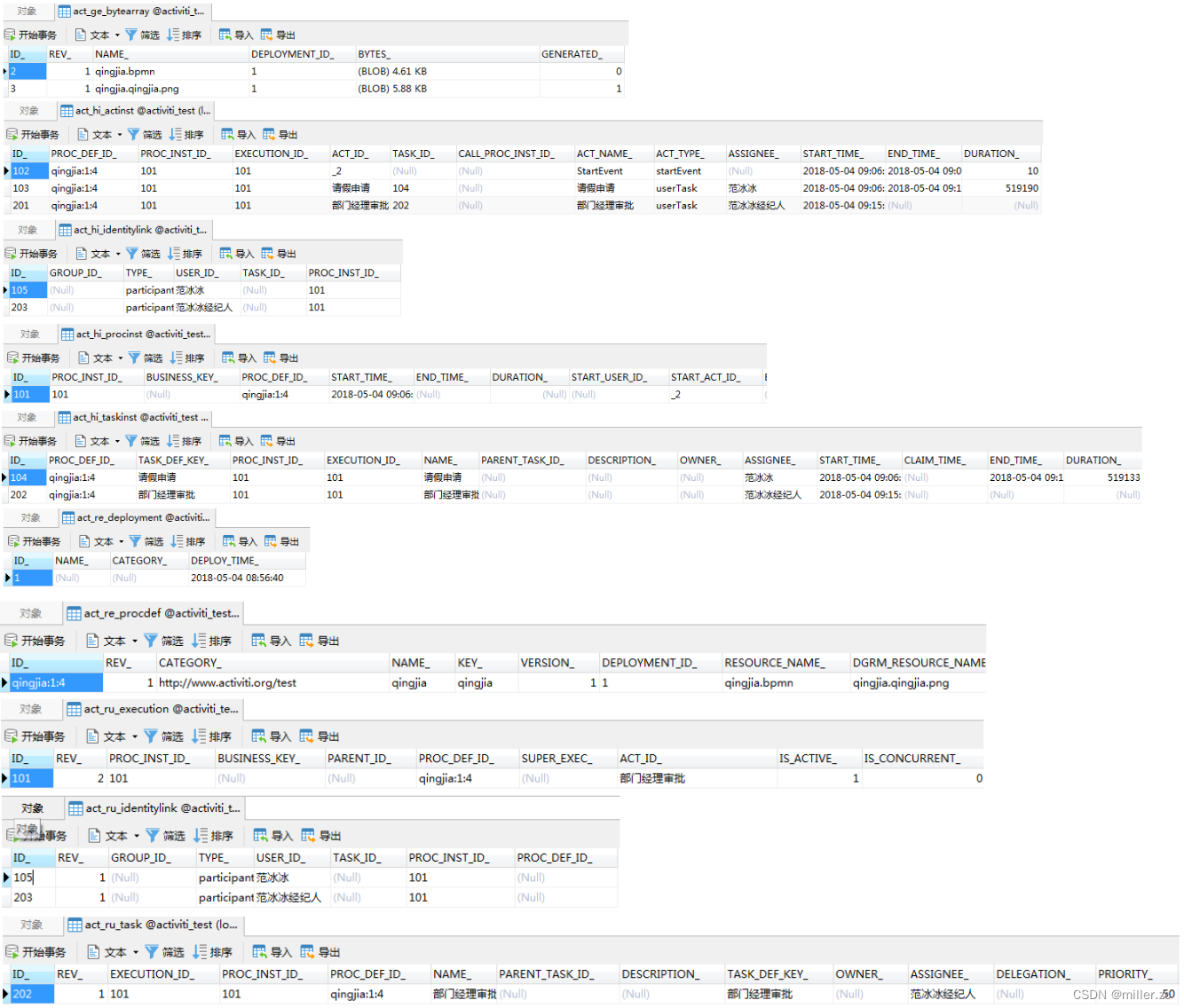1184x1008 pixels.
Task: Open 文本 dropdown arrow in the act_re_procdef toolbar
Action: pyautogui.click(x=135, y=641)
